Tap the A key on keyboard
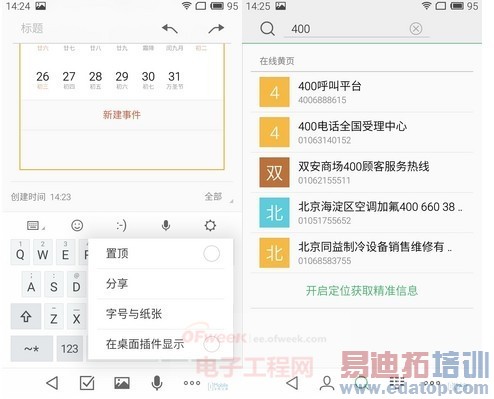The image size is (494, 399). 31,284
